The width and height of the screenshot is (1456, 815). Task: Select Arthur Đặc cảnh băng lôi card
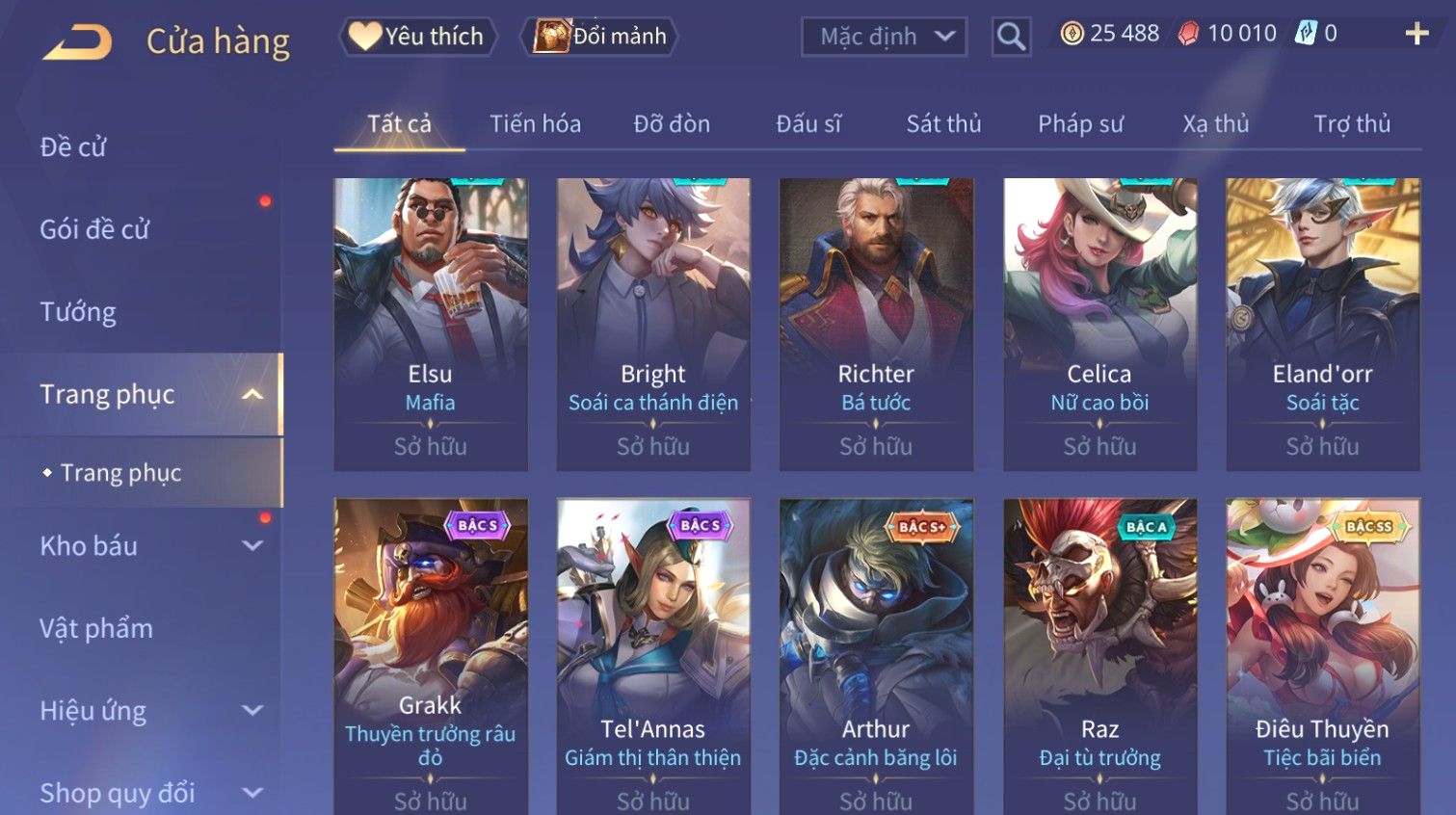pyautogui.click(x=876, y=656)
